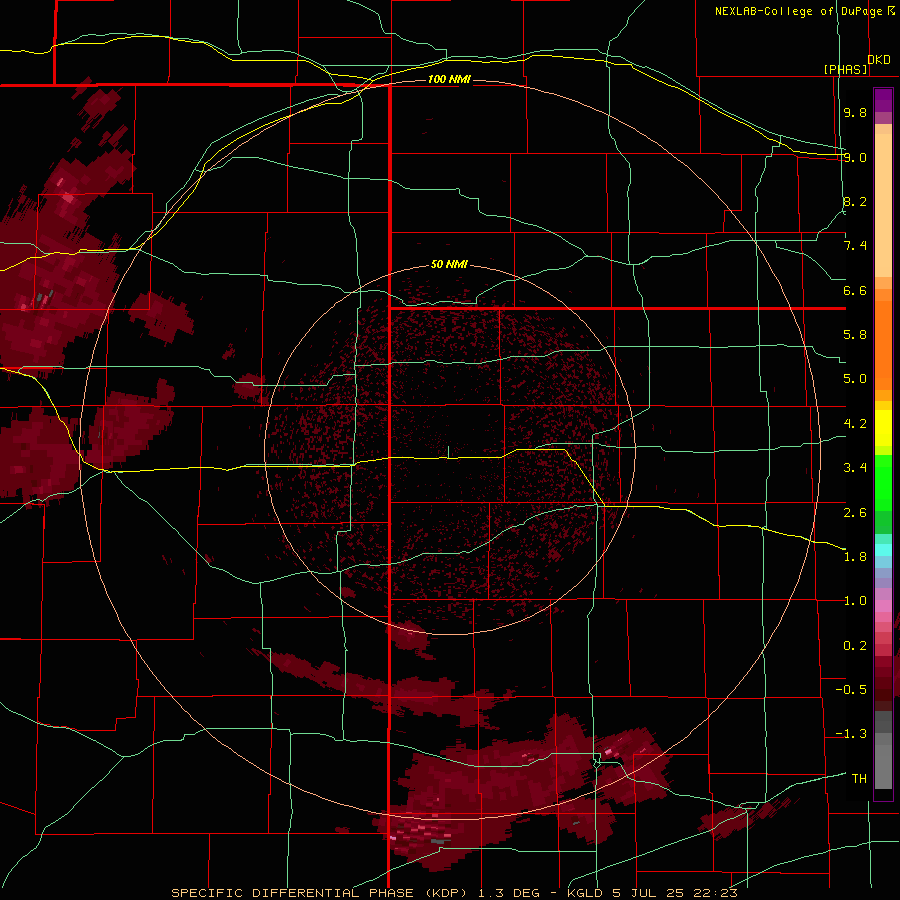The height and width of the screenshot is (900, 900).
Task: Click the 7.4 legend value
Action: (855, 246)
